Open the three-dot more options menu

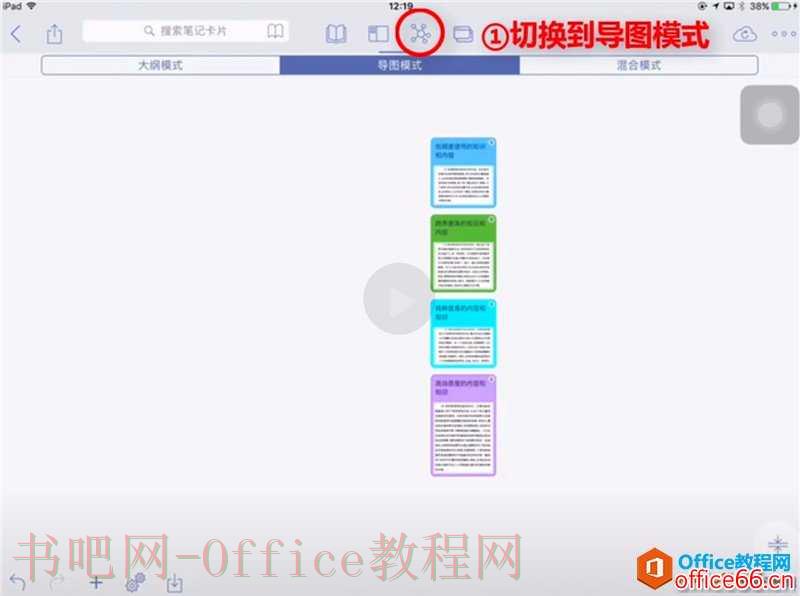pos(784,34)
